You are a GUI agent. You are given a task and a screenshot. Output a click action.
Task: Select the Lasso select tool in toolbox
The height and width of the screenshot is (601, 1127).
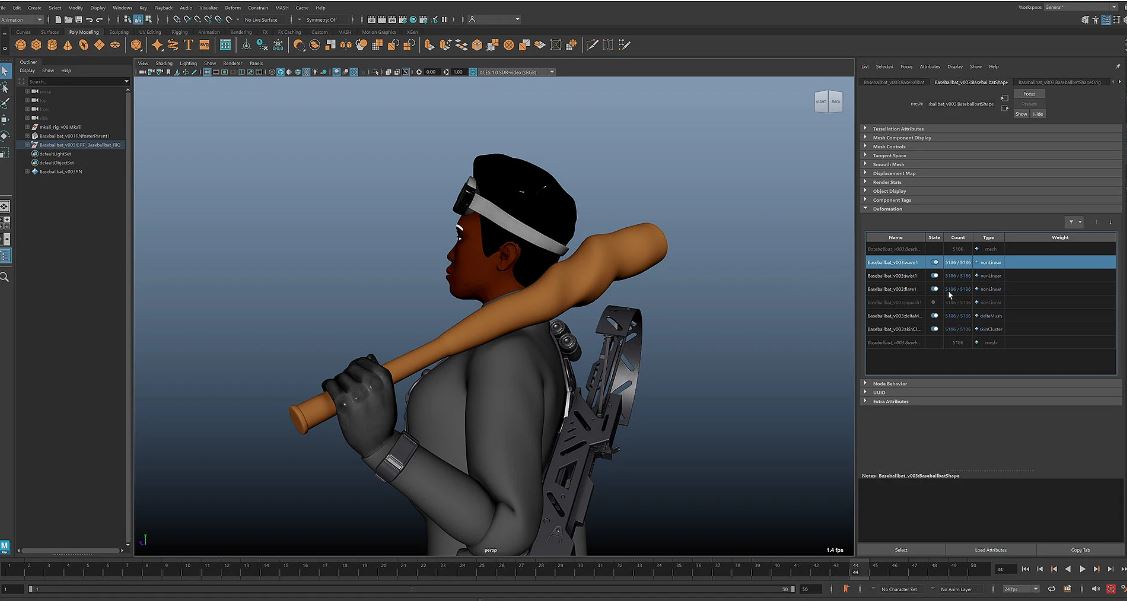[5, 87]
